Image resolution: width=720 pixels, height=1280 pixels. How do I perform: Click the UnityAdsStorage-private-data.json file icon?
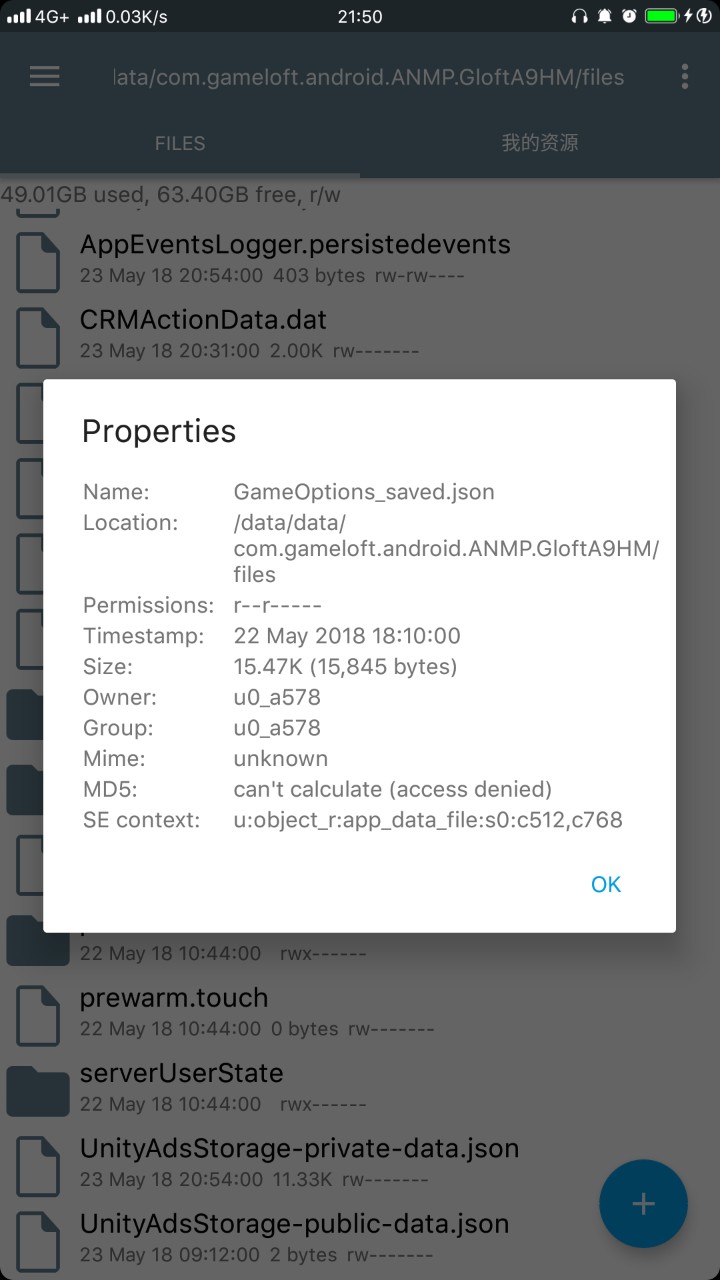pyautogui.click(x=38, y=1164)
